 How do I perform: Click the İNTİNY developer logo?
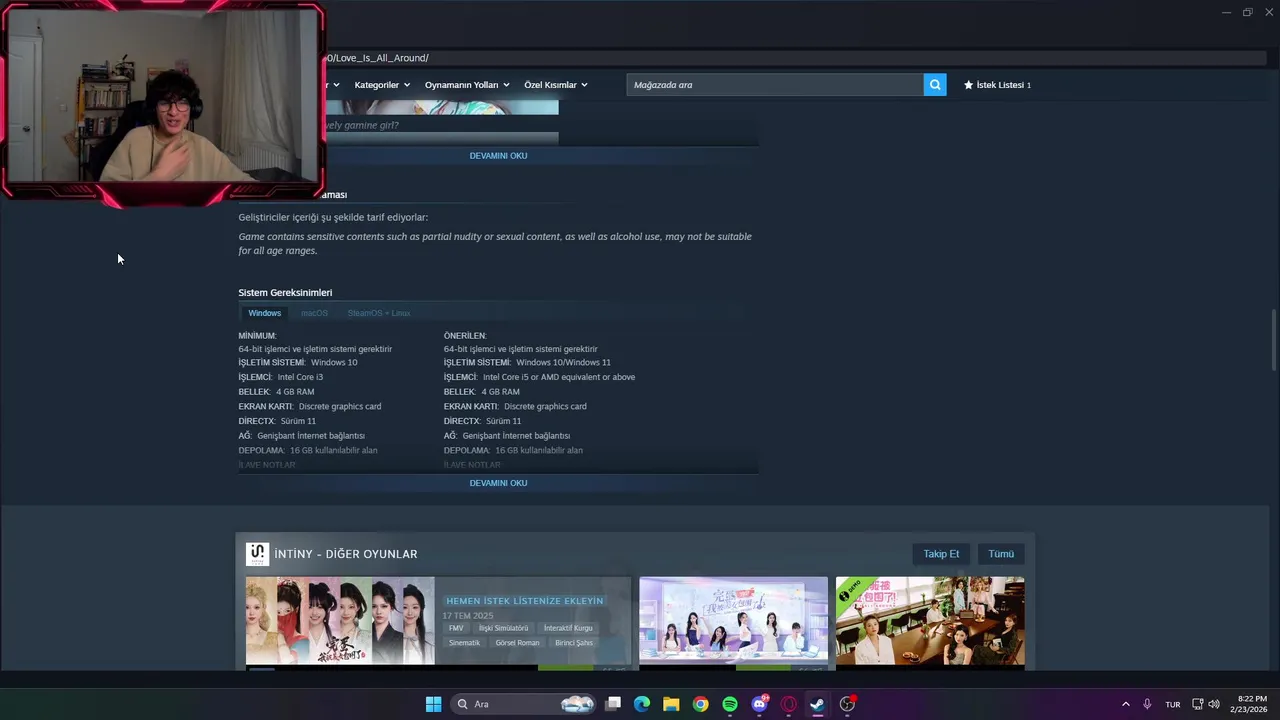pyautogui.click(x=257, y=554)
